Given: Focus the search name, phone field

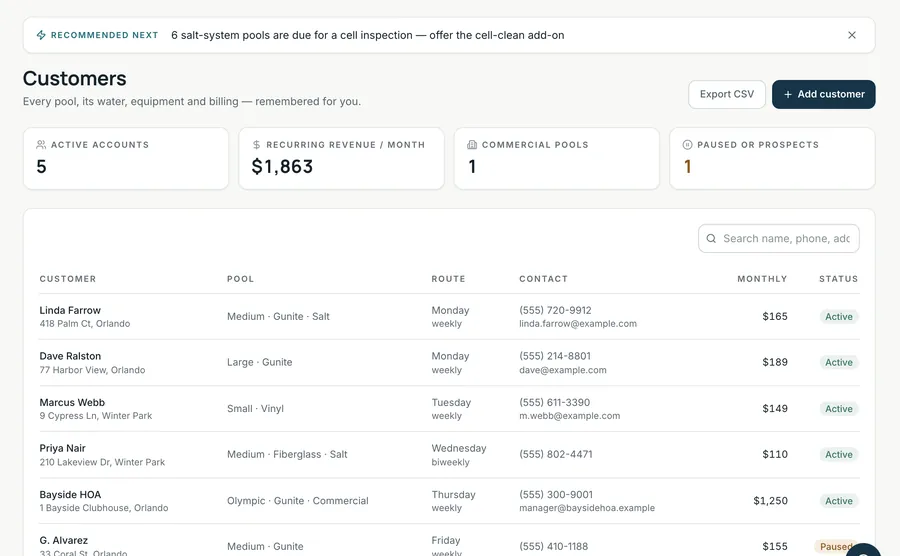Looking at the screenshot, I should point(778,238).
